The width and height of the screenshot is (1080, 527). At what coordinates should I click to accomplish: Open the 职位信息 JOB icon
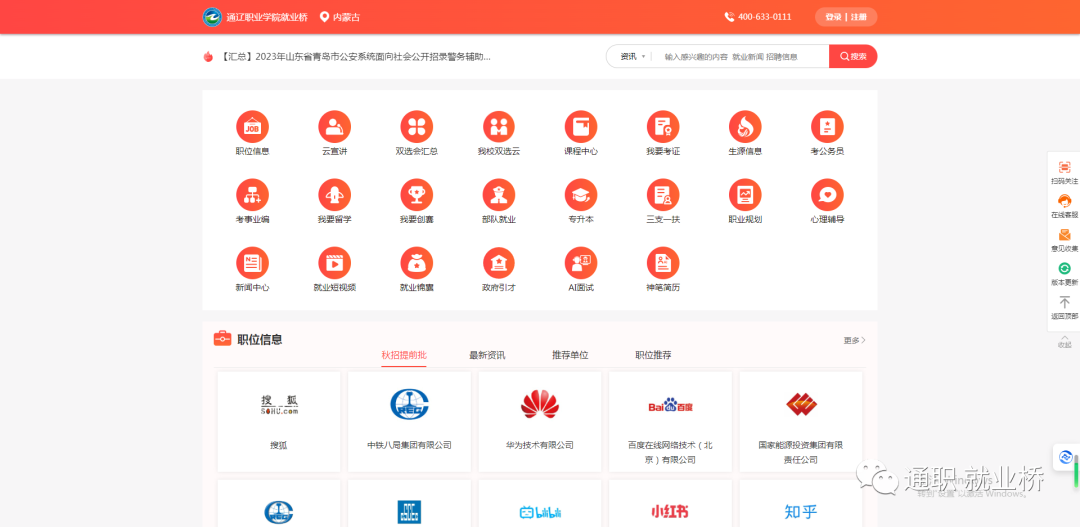pos(252,127)
